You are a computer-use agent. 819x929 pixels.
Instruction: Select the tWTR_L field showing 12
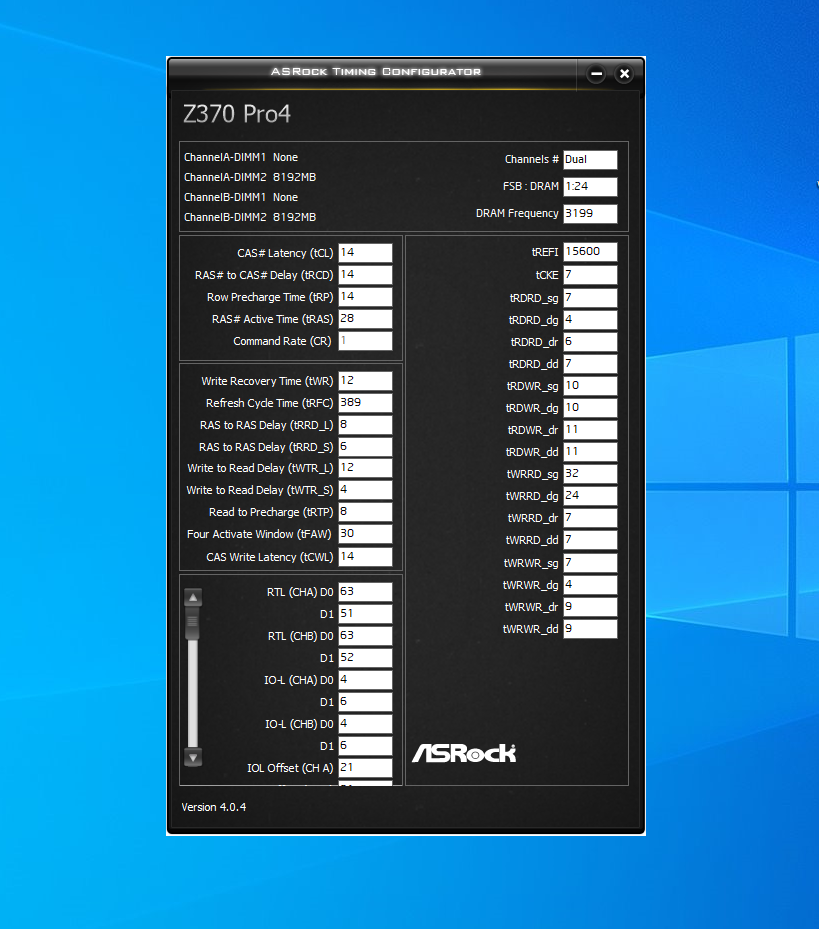point(365,467)
